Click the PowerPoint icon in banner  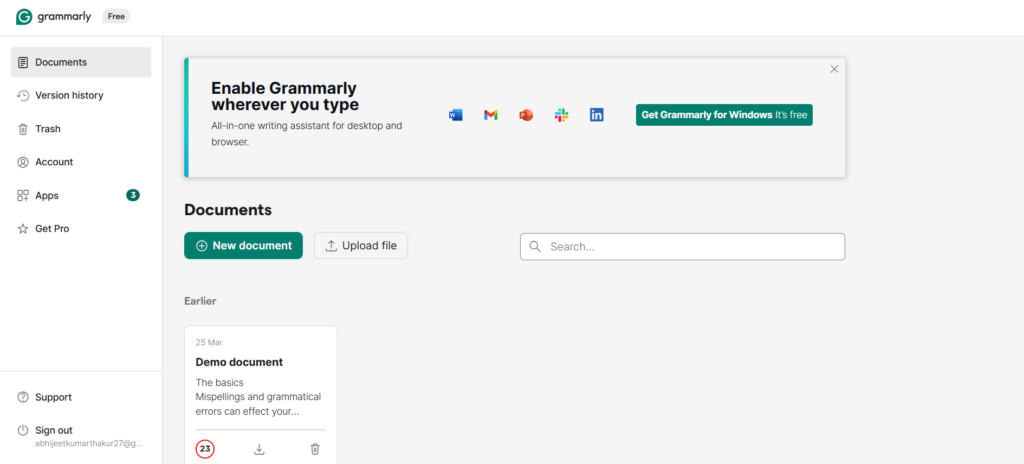(x=526, y=115)
